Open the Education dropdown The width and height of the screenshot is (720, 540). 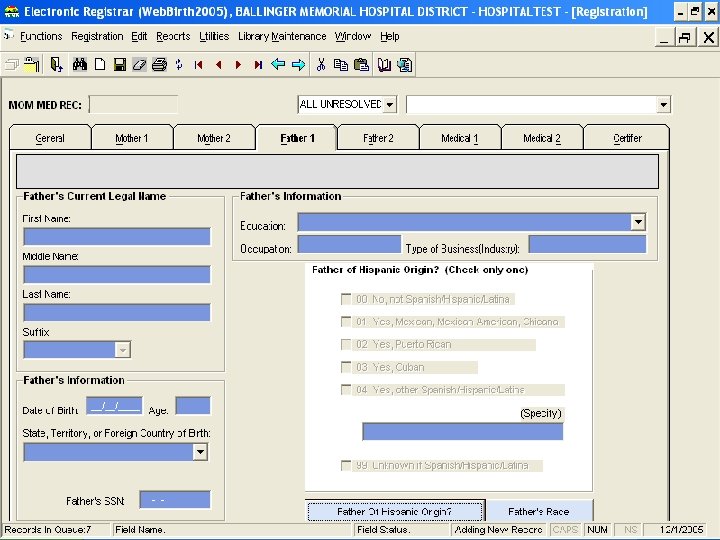coord(638,222)
